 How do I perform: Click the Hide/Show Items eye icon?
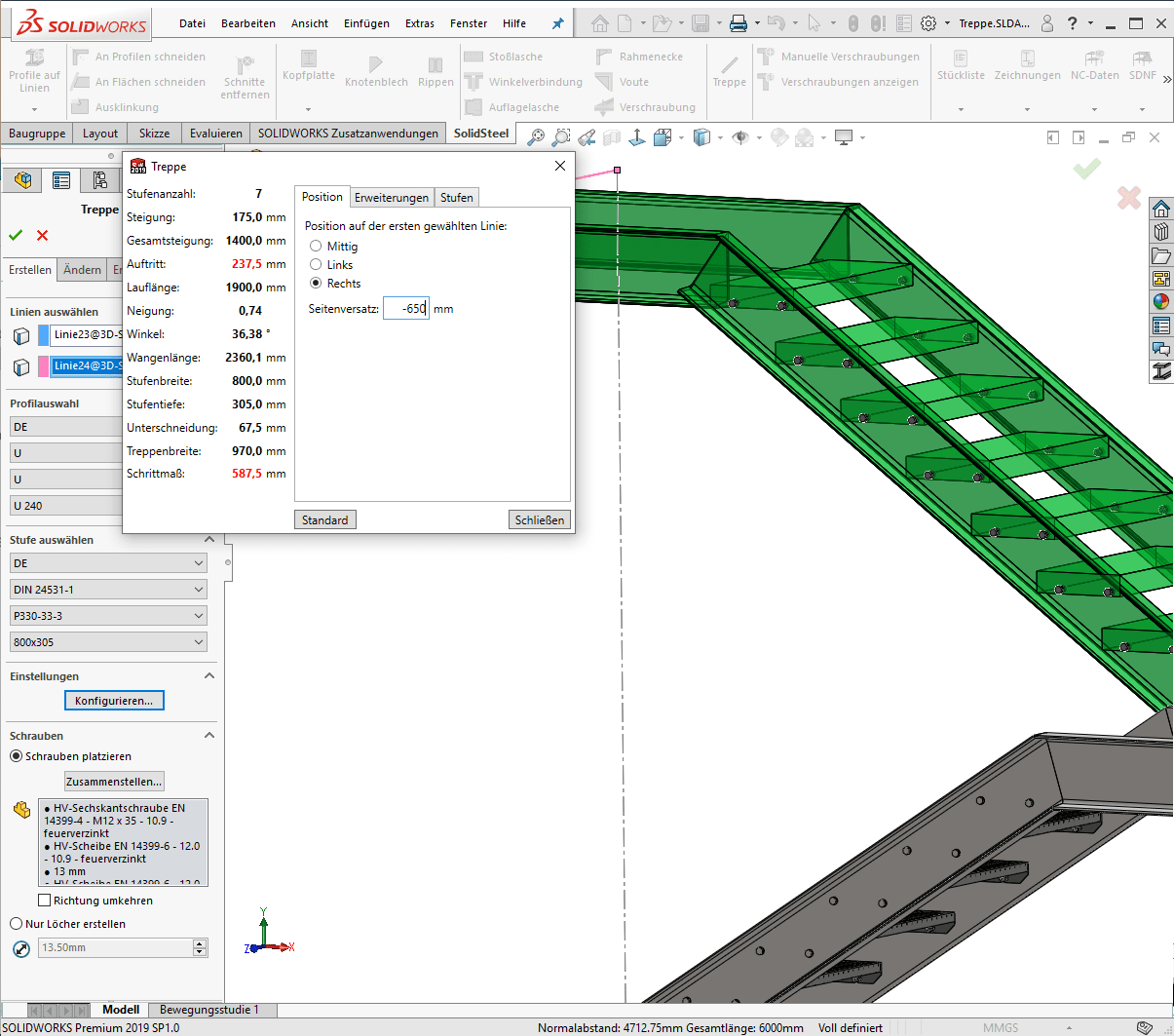741,137
